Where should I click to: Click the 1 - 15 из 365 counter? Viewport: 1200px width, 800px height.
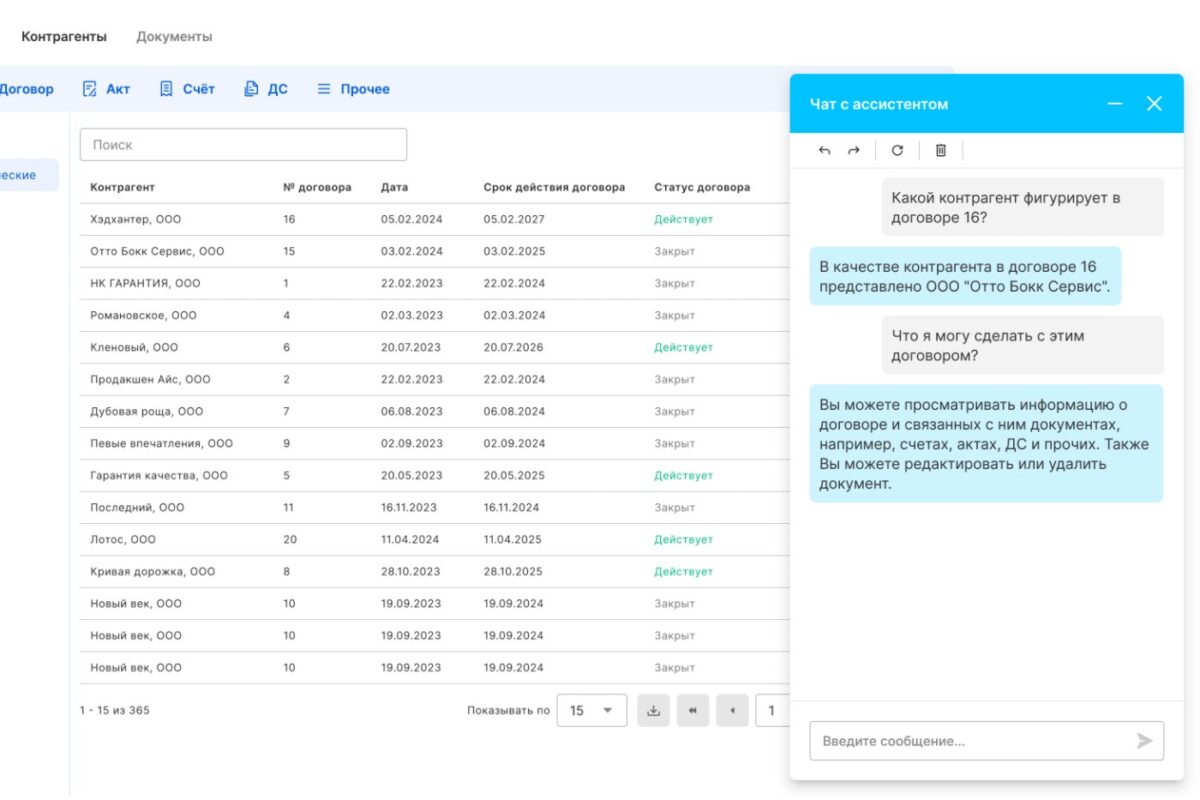pos(114,711)
